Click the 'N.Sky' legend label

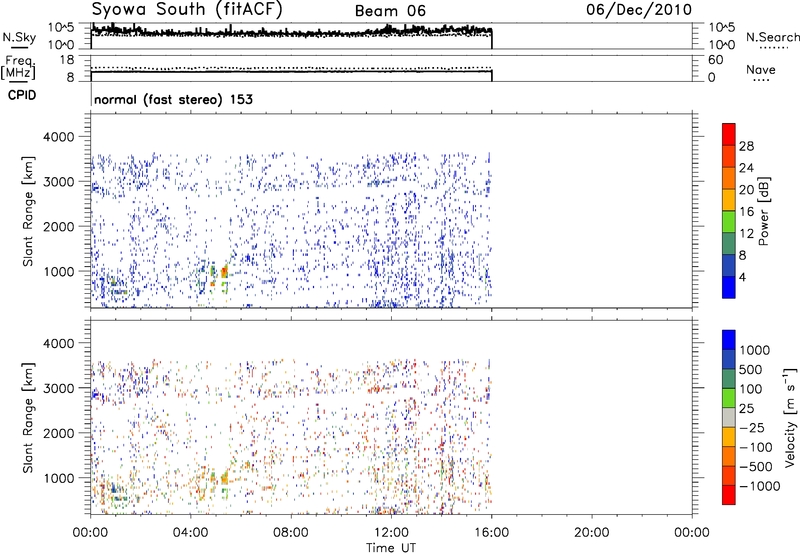[19, 37]
